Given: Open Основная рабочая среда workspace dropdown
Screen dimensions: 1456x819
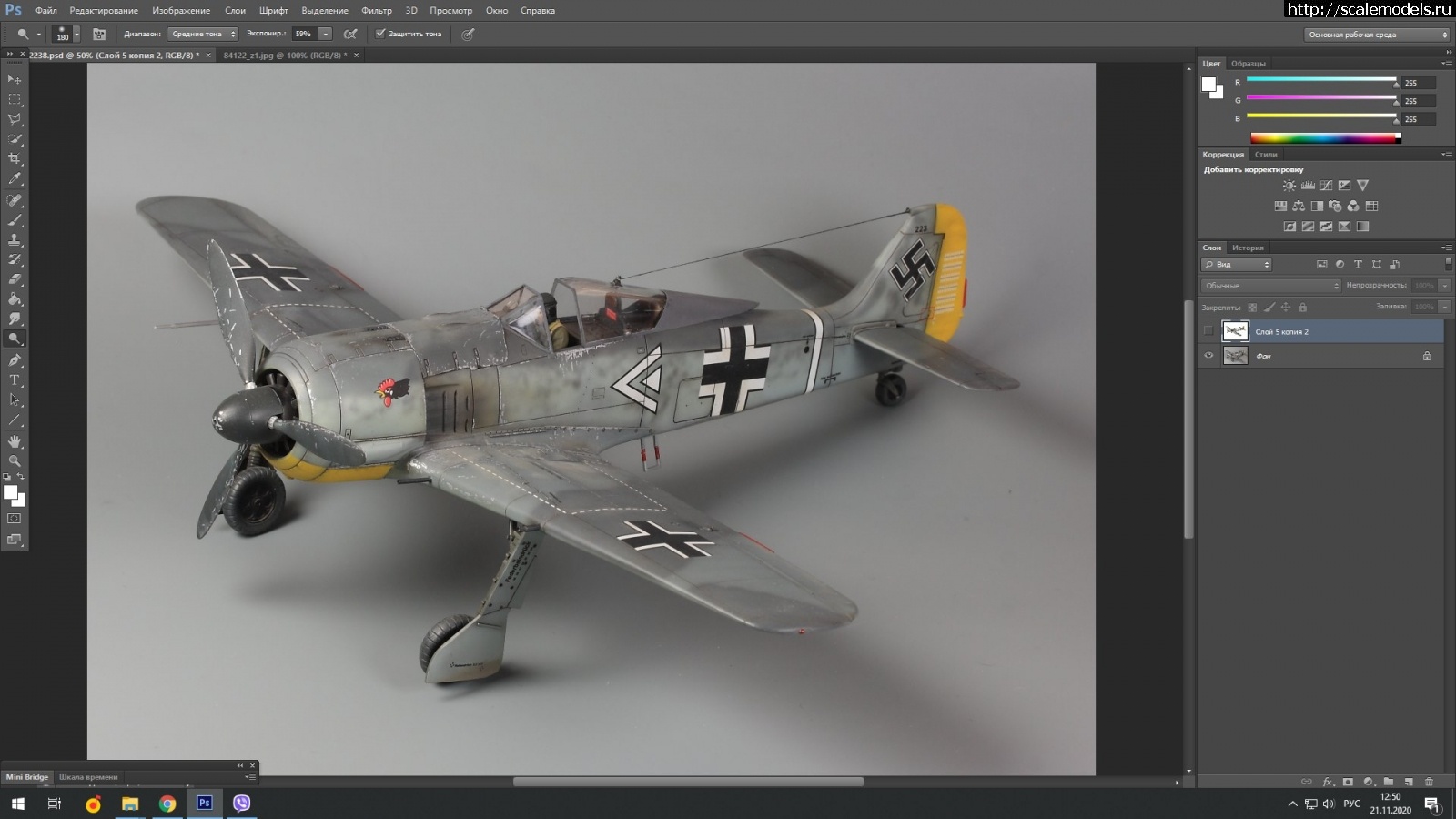Looking at the screenshot, I should click(1377, 35).
